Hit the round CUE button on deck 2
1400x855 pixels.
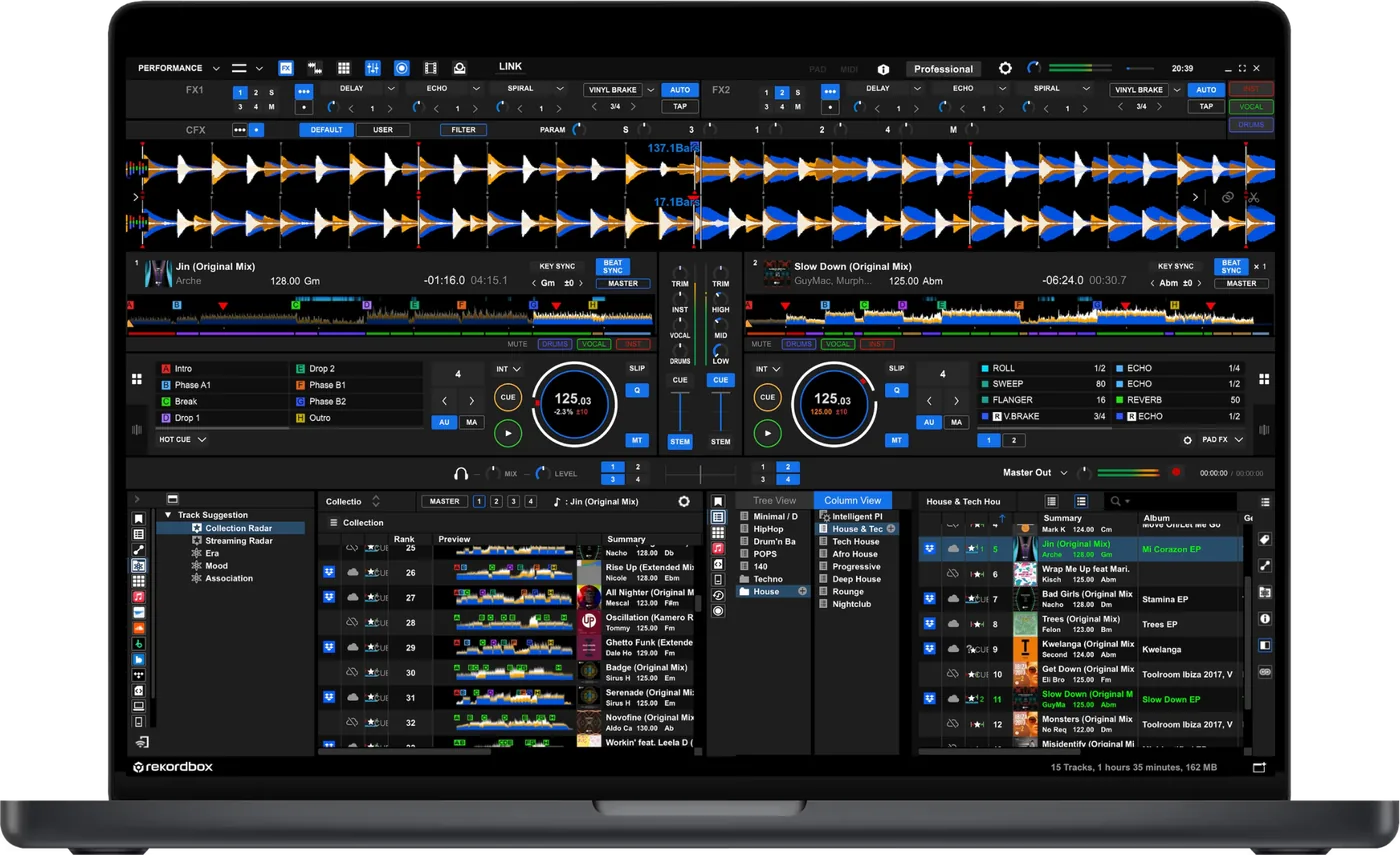[767, 397]
